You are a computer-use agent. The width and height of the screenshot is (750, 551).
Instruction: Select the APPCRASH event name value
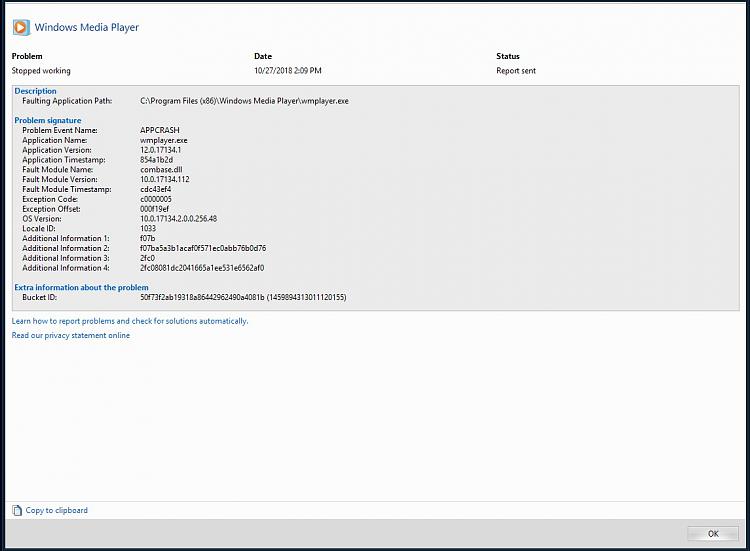(160, 130)
